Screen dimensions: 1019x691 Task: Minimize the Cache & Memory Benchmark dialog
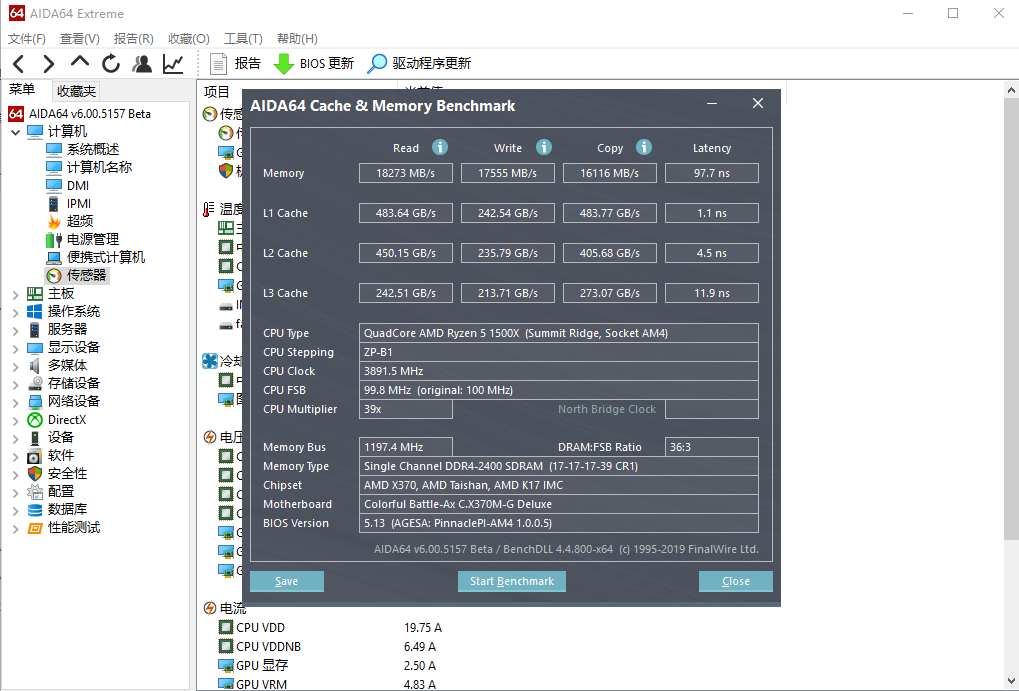point(712,104)
